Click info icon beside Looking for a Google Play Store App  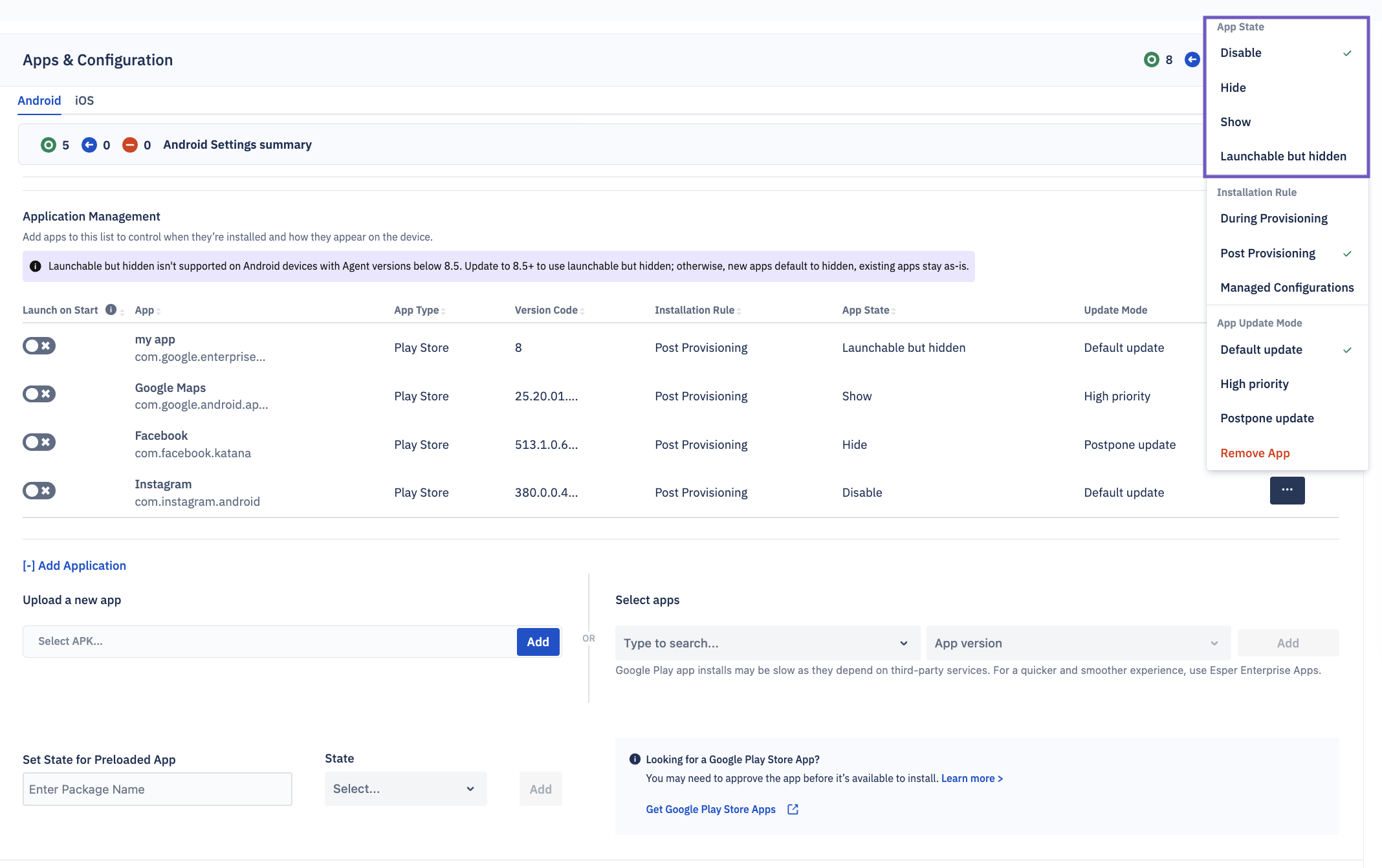click(635, 759)
